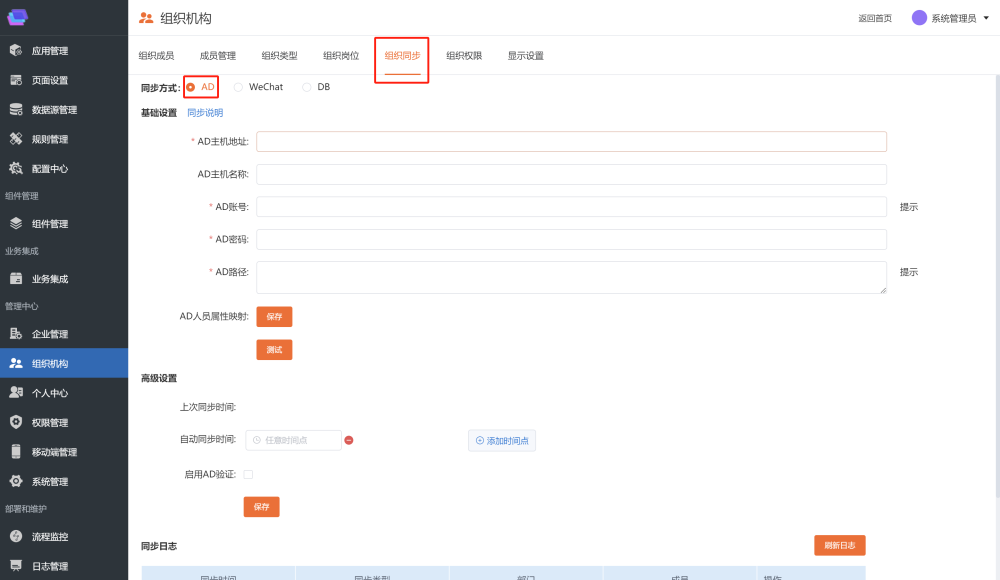This screenshot has height=580, width=1000.
Task: Click the 刷新日志 button
Action: [x=839, y=545]
